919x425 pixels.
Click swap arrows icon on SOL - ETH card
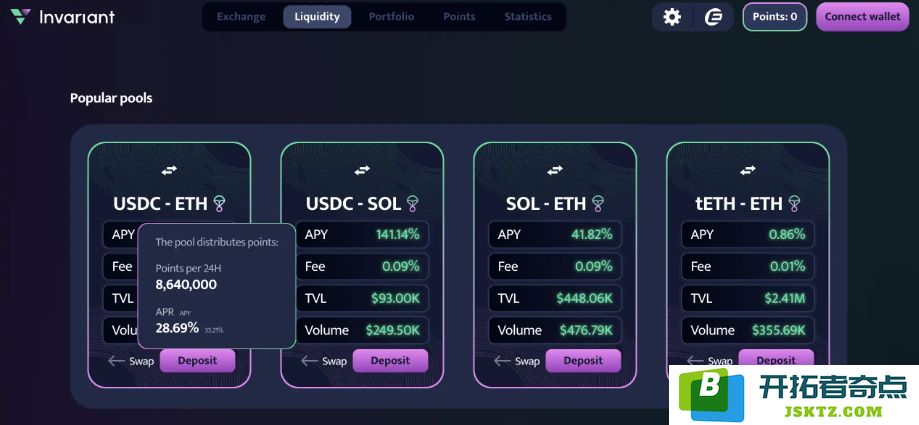pyautogui.click(x=555, y=171)
